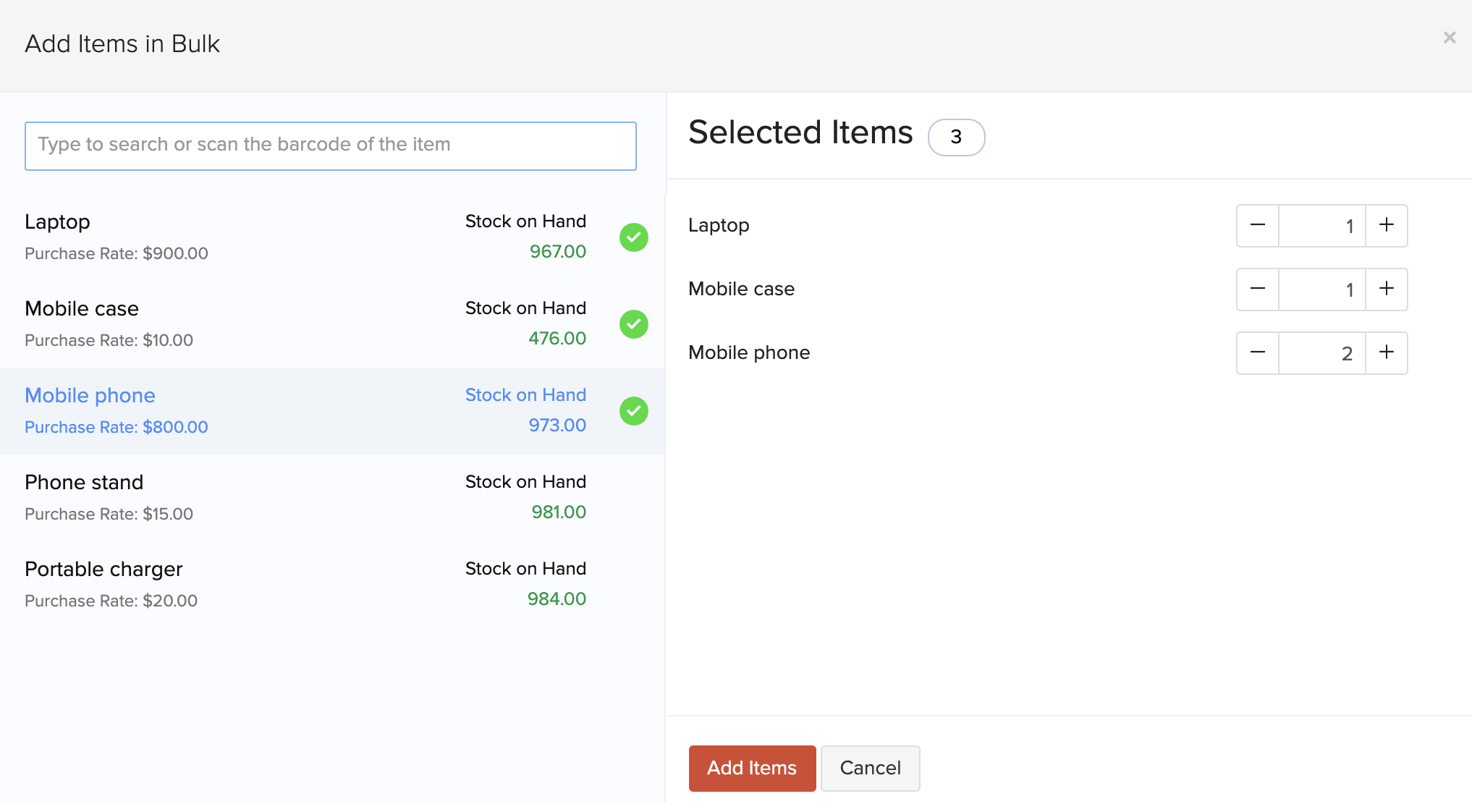Deselect the green checkmark on Laptop
This screenshot has width=1472, height=812.
click(633, 237)
